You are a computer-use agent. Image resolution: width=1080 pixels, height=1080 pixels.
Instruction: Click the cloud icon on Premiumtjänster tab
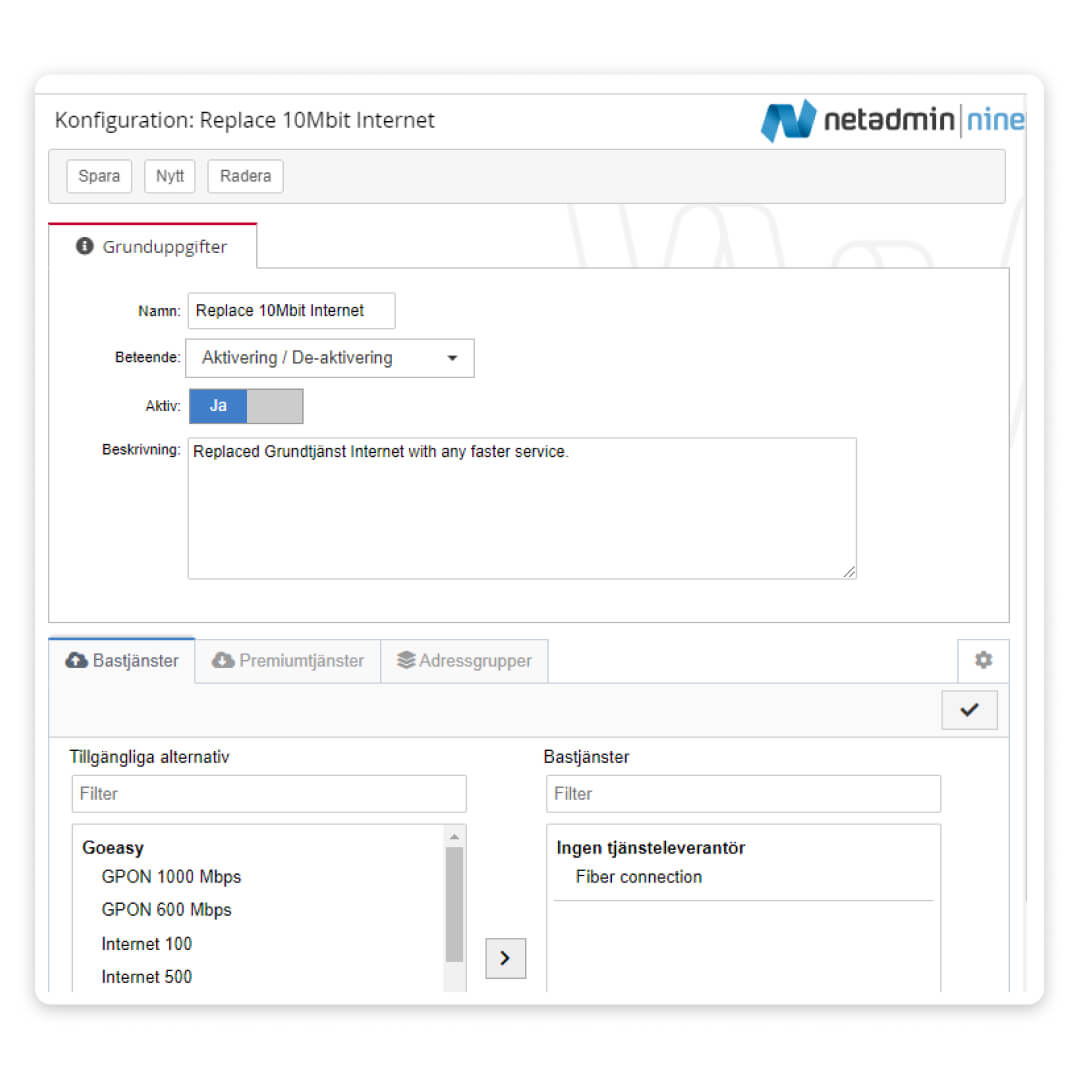tap(223, 660)
